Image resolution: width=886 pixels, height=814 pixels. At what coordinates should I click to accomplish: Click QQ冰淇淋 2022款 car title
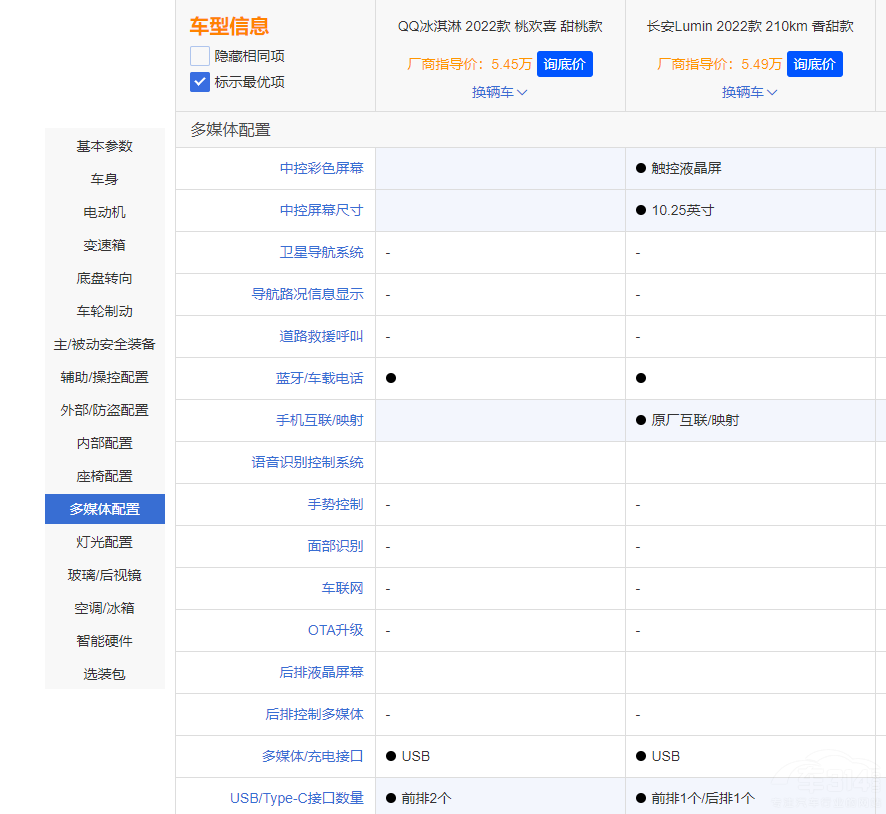pos(500,27)
